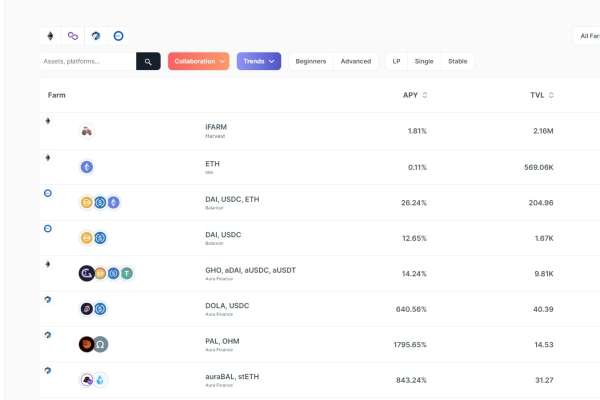Sort table by TVL
This screenshot has width=600, height=400.
coord(542,95)
